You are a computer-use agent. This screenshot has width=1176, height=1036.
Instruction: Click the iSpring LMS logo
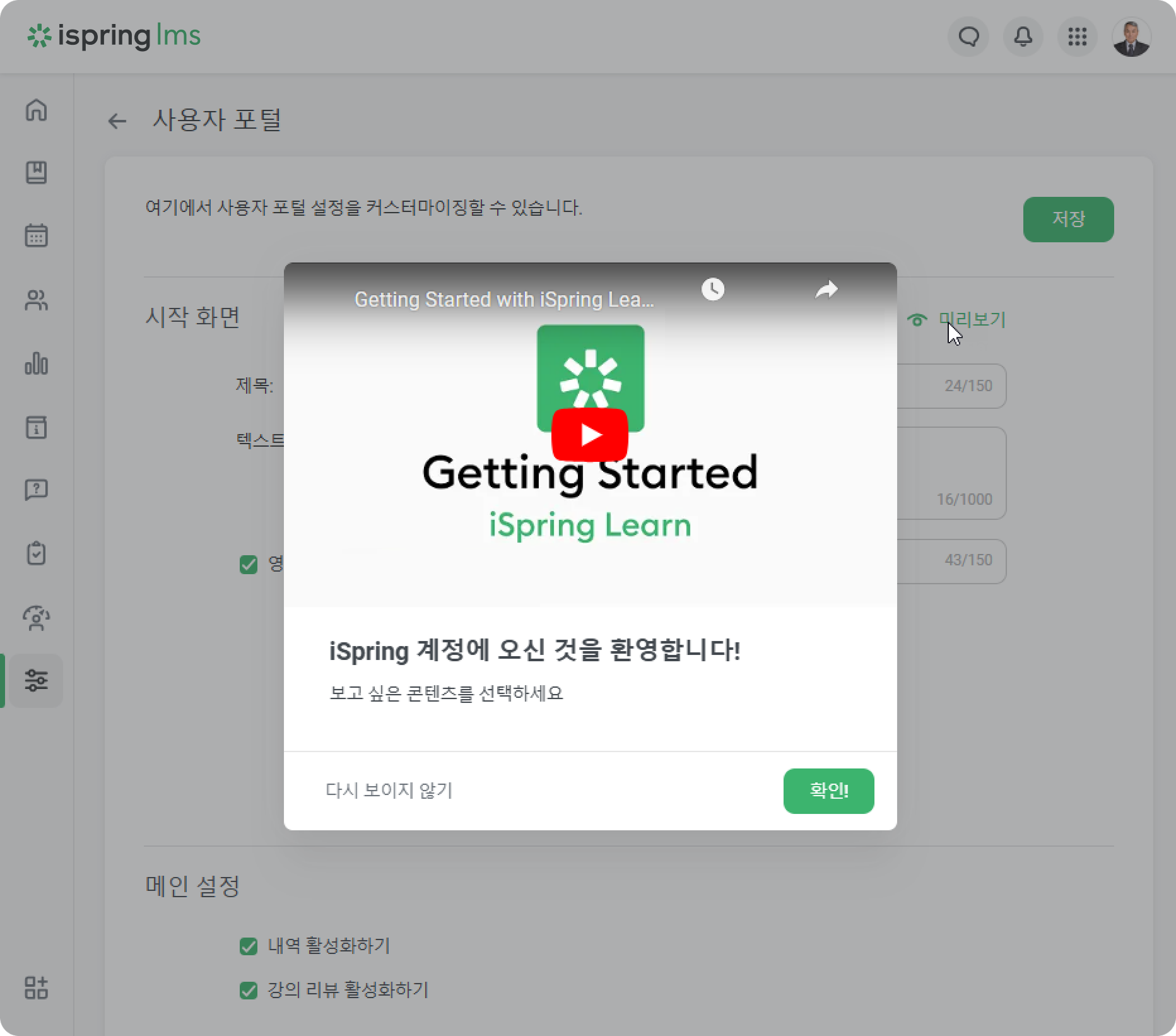(x=114, y=36)
